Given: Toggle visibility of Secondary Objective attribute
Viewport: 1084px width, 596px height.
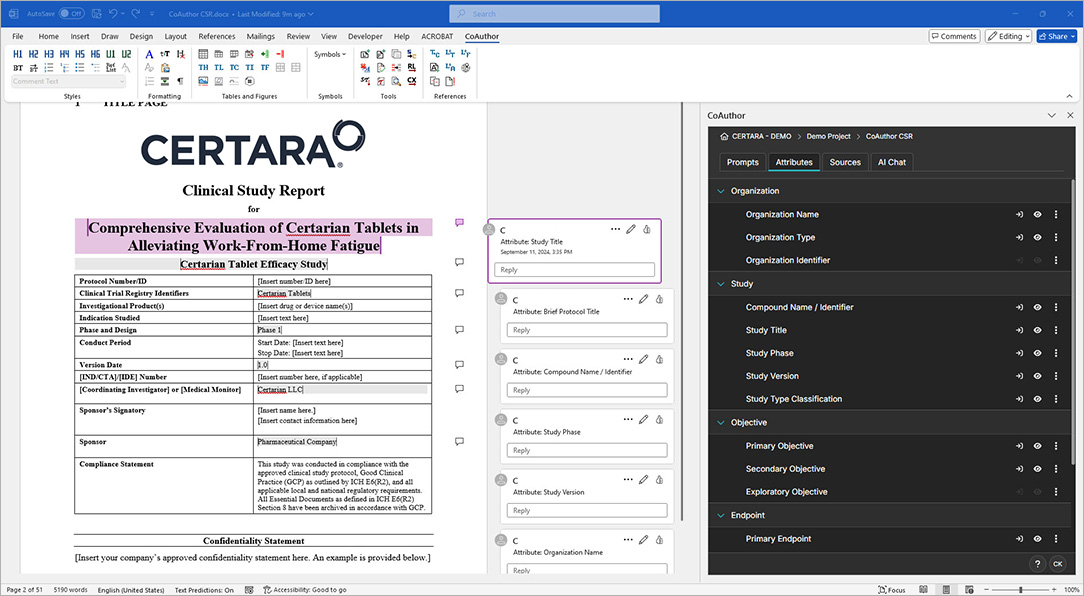Looking at the screenshot, I should 1038,469.
